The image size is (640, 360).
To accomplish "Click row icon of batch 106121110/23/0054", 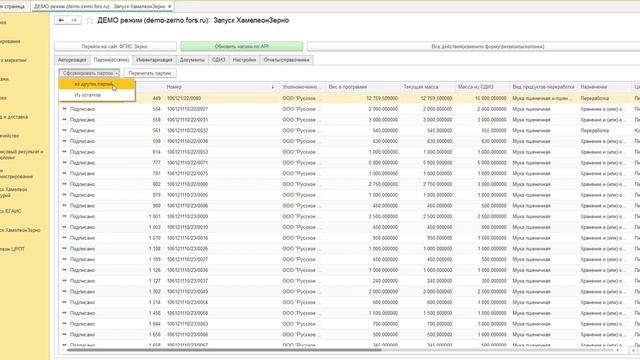I will [x=64, y=302].
